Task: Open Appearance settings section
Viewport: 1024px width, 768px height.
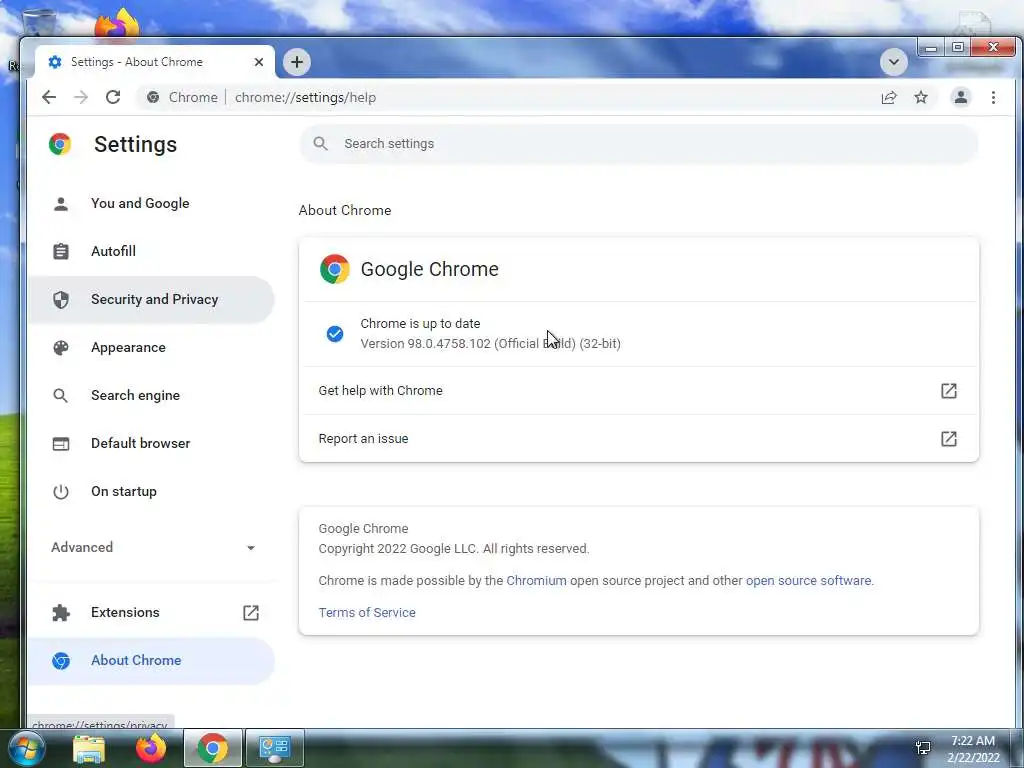Action: (x=151, y=347)
